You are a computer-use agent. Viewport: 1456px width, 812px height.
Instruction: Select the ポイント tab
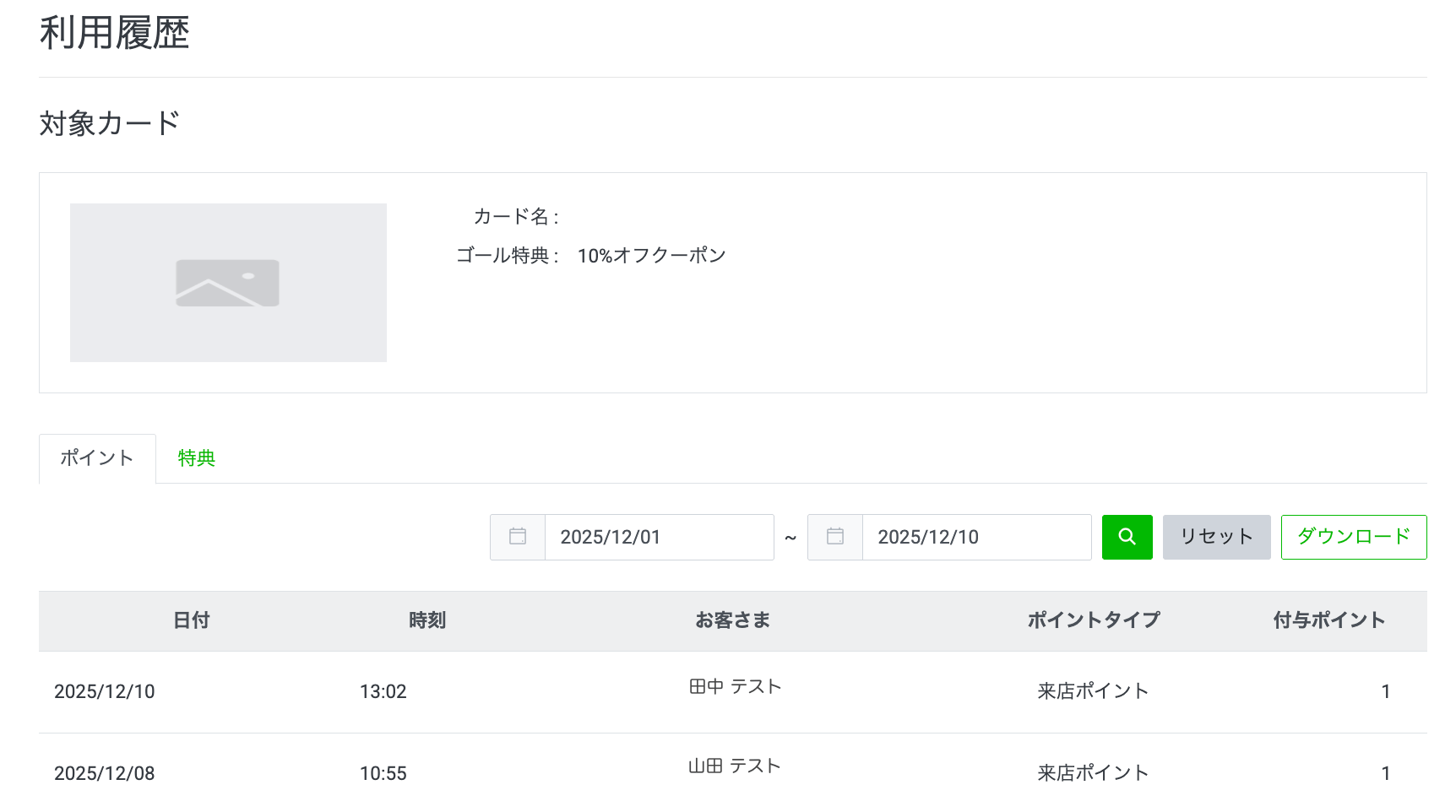97,458
